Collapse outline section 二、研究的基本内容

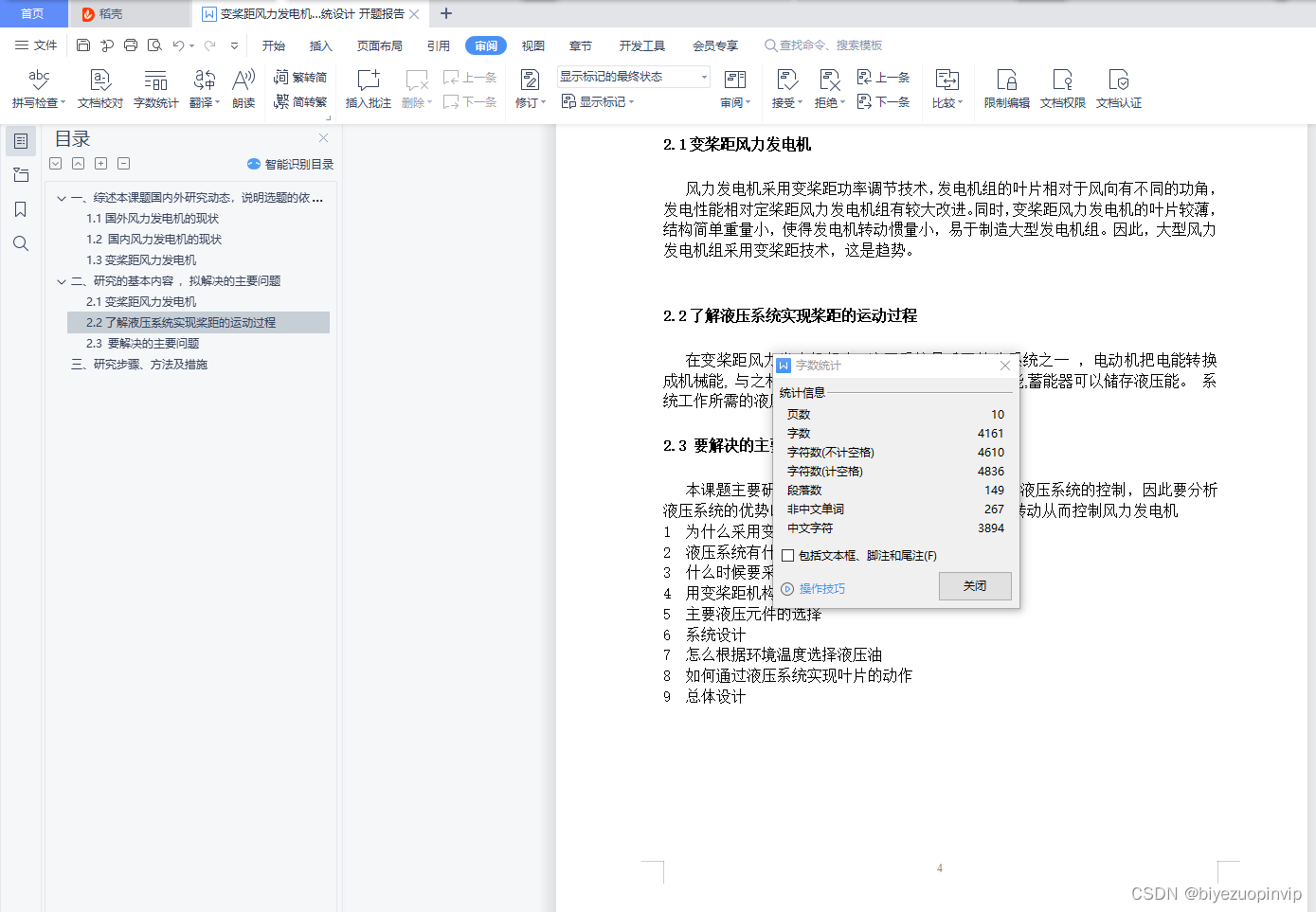[x=62, y=281]
